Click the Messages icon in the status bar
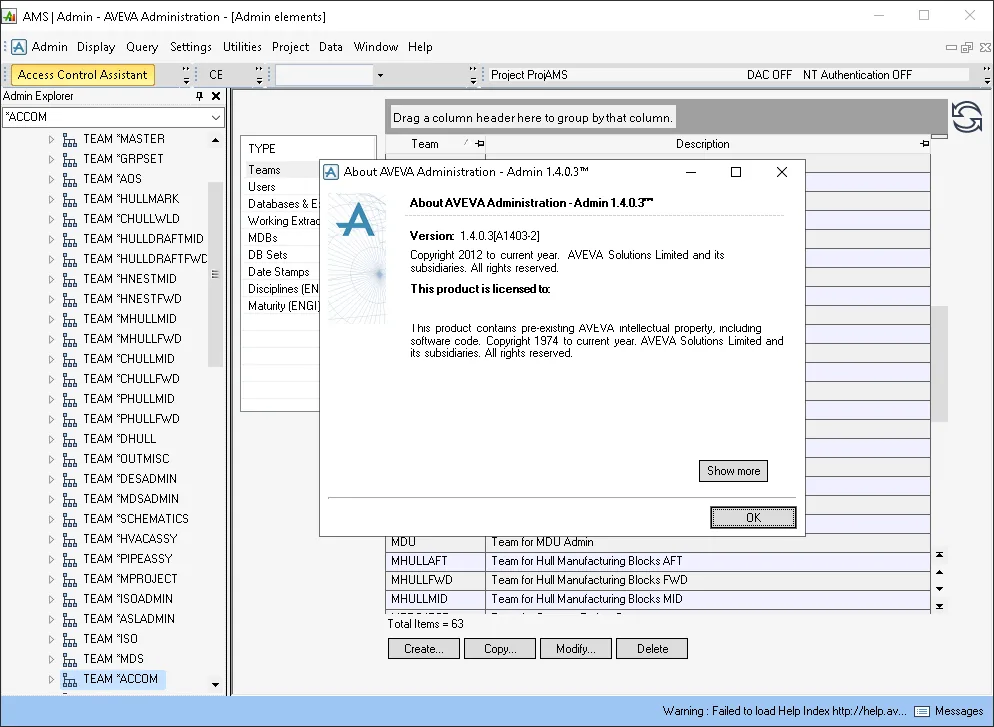Image resolution: width=994 pixels, height=727 pixels. pos(922,711)
